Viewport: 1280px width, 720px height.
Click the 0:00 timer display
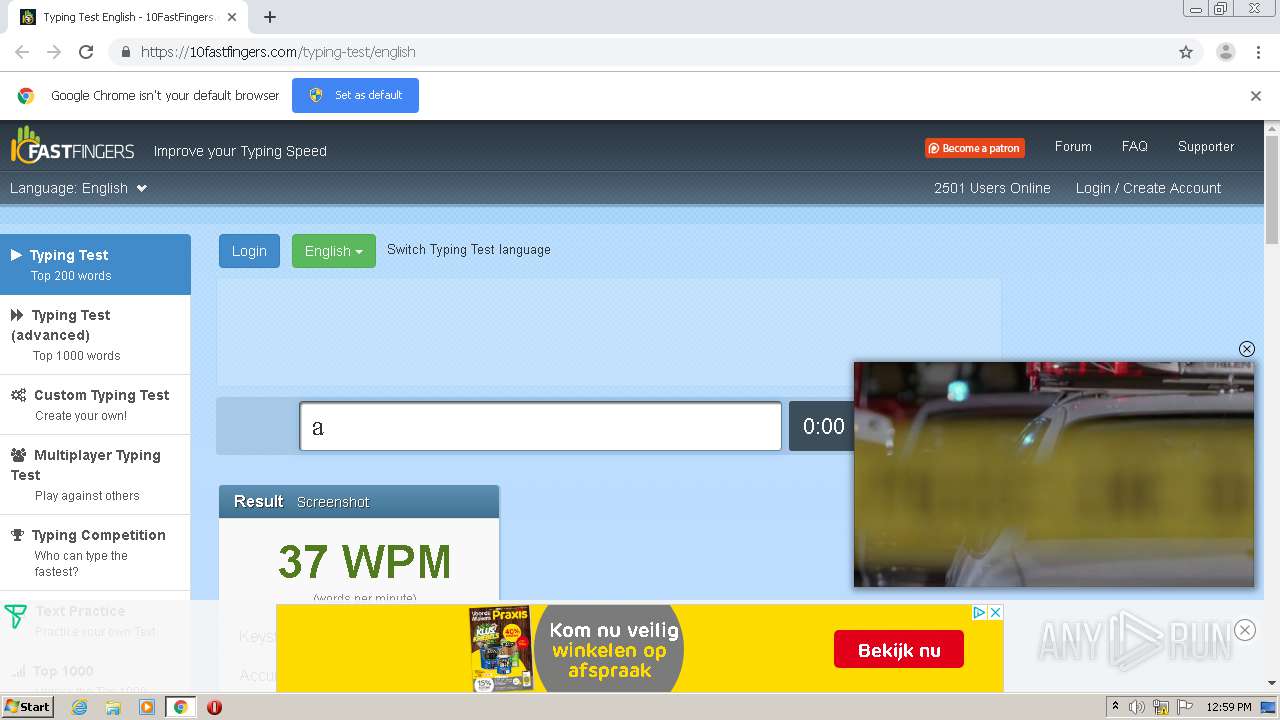click(x=823, y=427)
